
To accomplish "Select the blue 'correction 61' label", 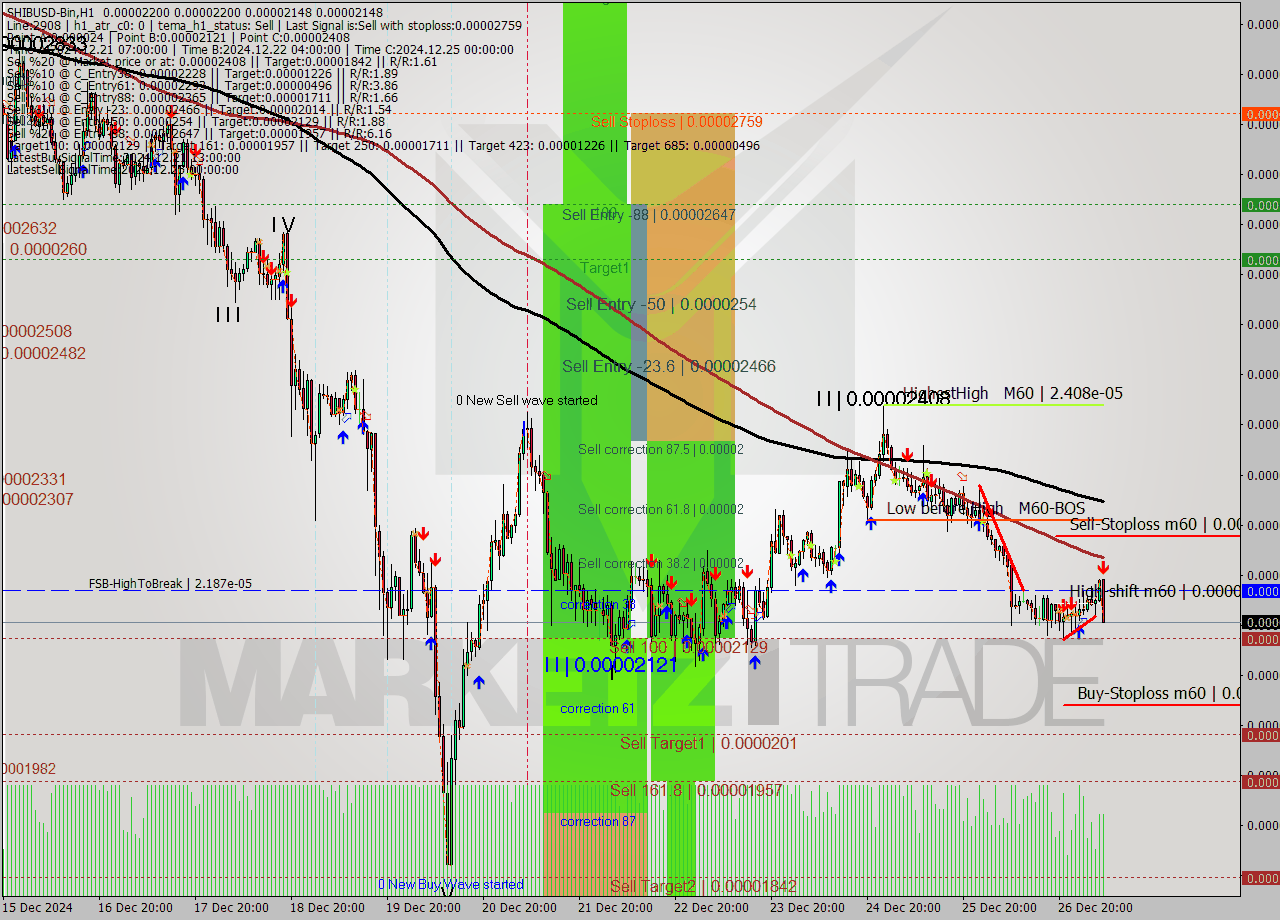I will [x=597, y=709].
